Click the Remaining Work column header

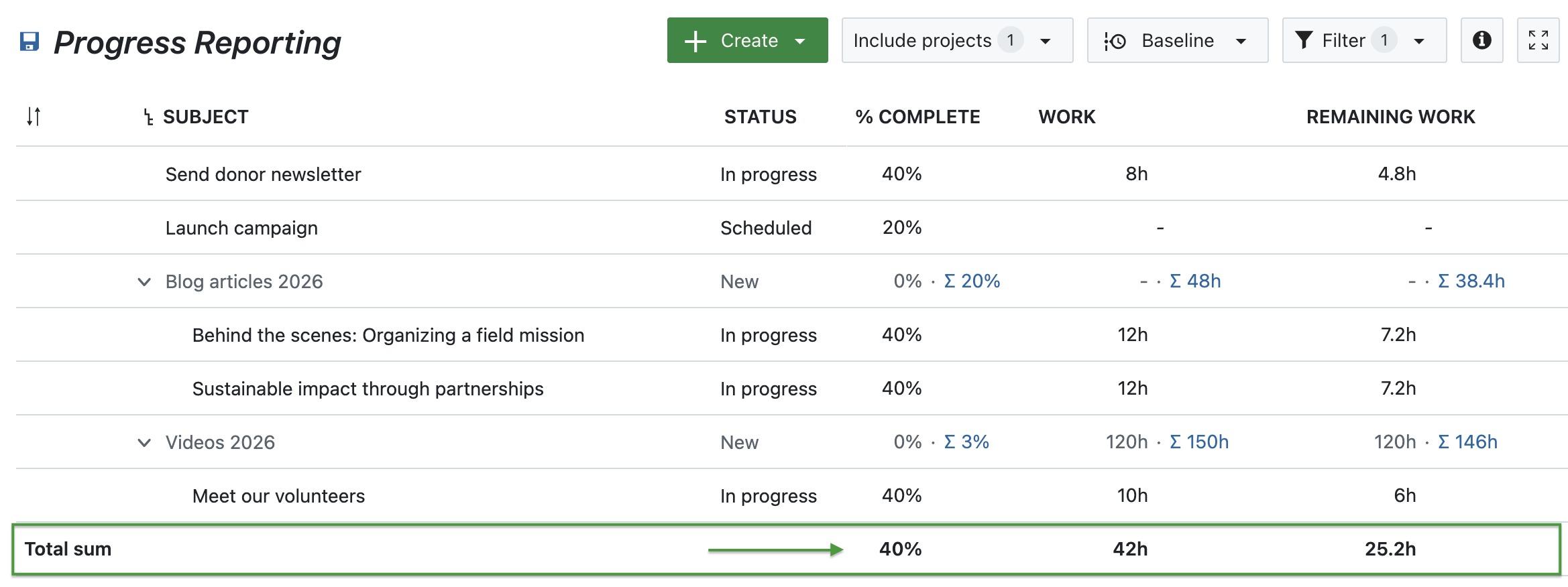pos(1390,117)
